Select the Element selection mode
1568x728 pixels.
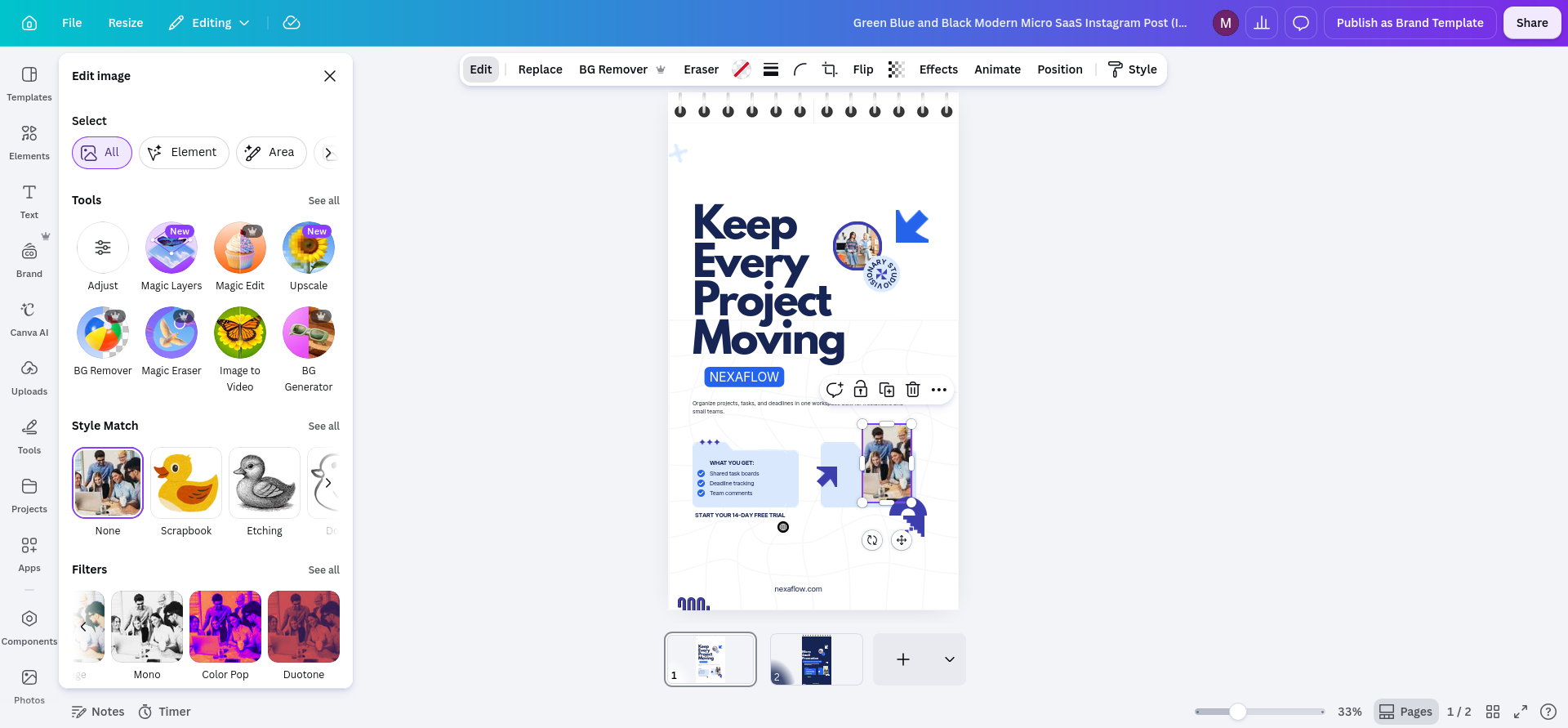pyautogui.click(x=184, y=153)
